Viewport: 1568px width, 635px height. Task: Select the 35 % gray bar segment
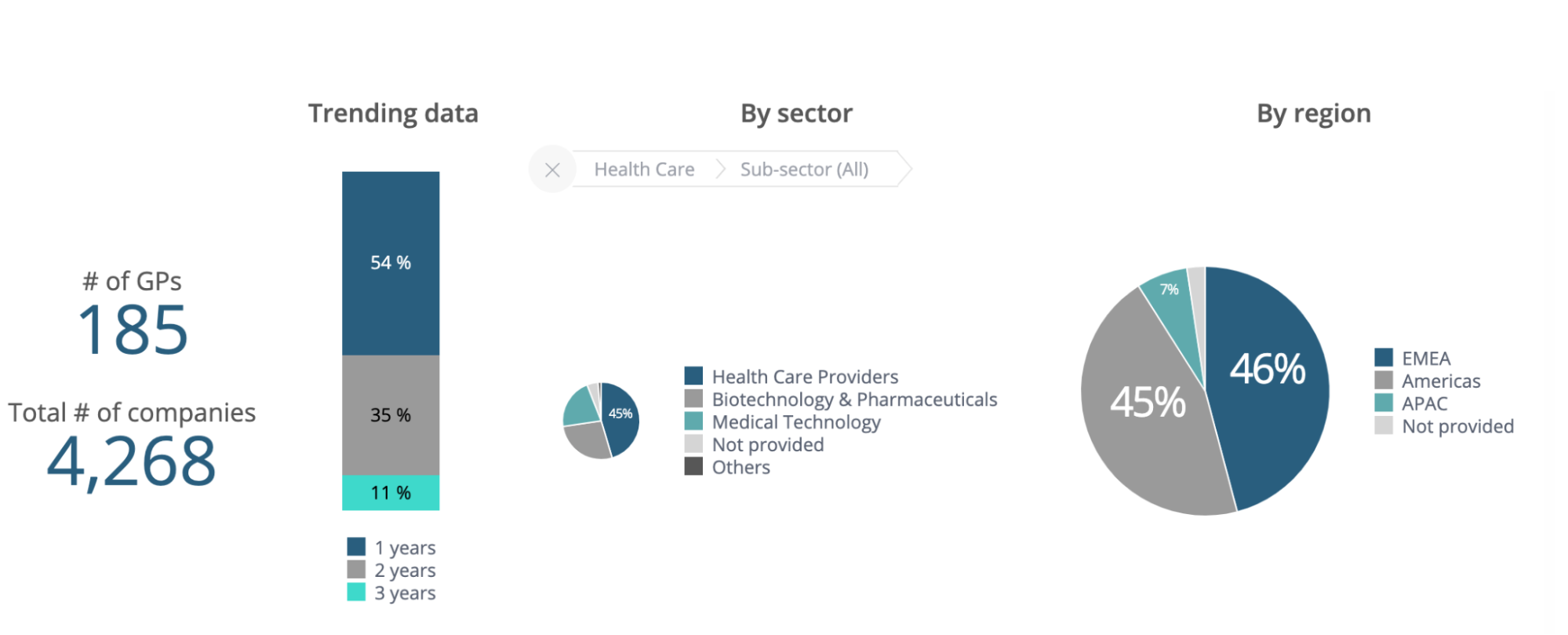(x=391, y=414)
